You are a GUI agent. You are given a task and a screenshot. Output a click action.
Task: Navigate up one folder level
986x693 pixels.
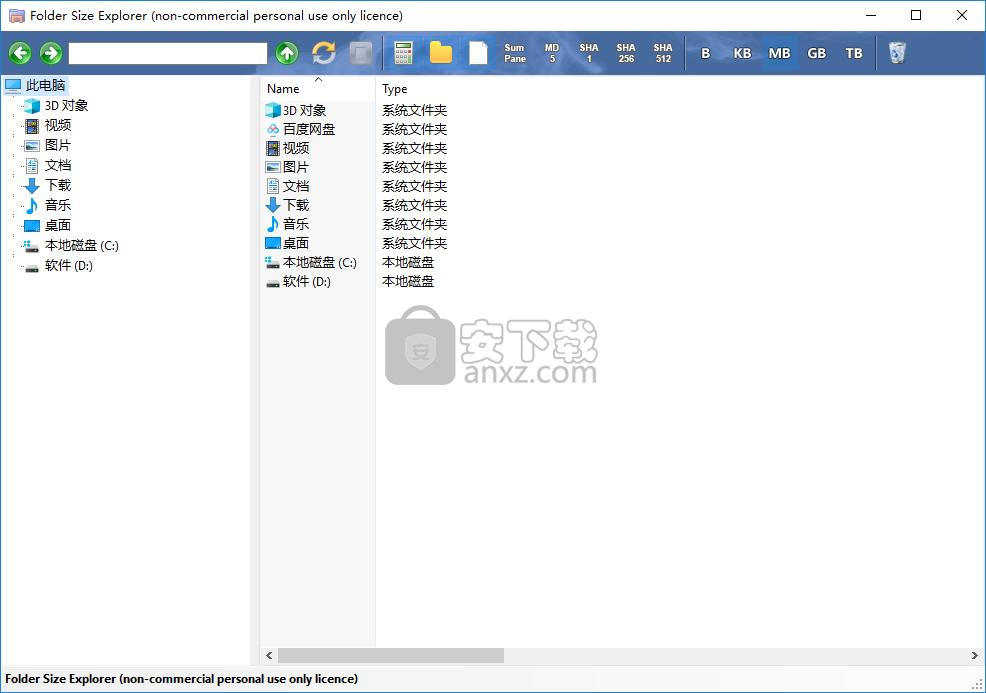287,53
